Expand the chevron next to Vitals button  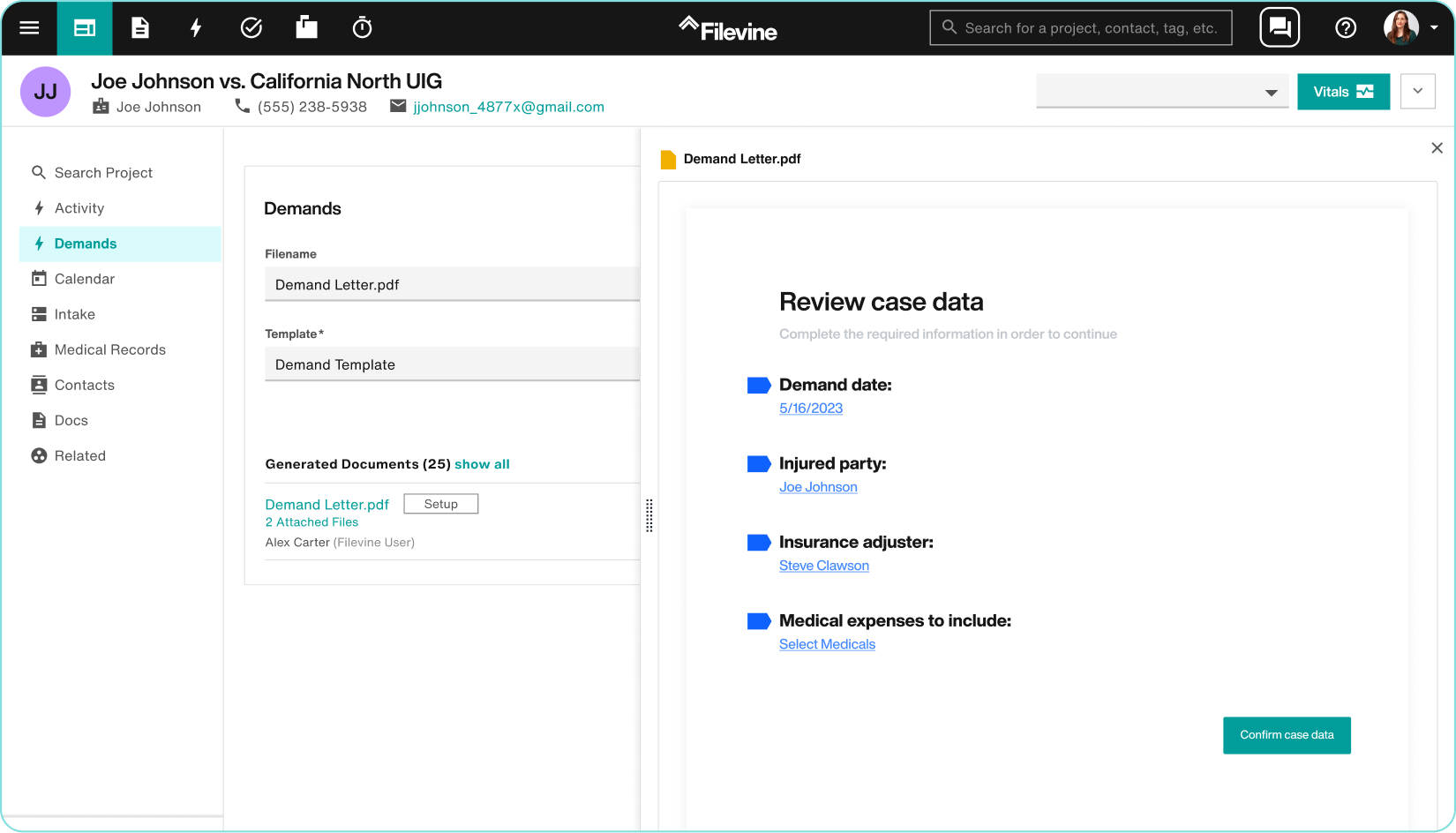[1418, 91]
